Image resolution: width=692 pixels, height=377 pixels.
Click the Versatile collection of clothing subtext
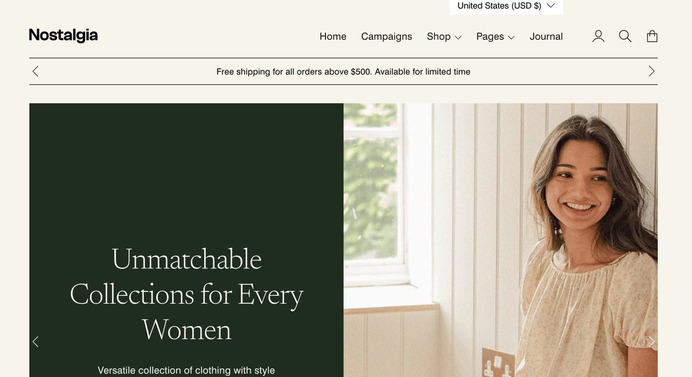(186, 370)
